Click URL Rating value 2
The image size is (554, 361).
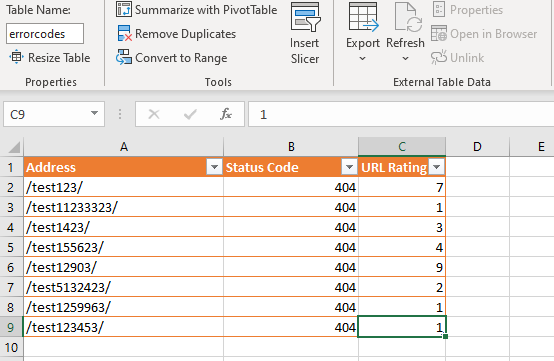point(402,287)
